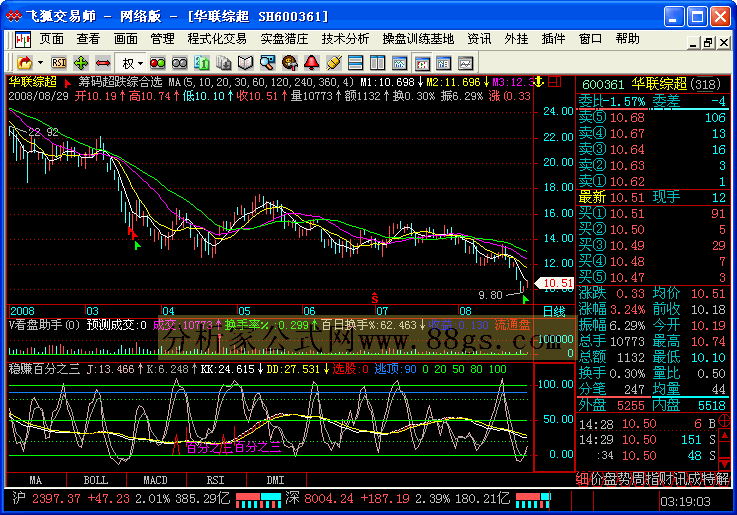Viewport: 737px width, 515px height.
Task: Click the red alarm bell icon
Action: tap(312, 62)
